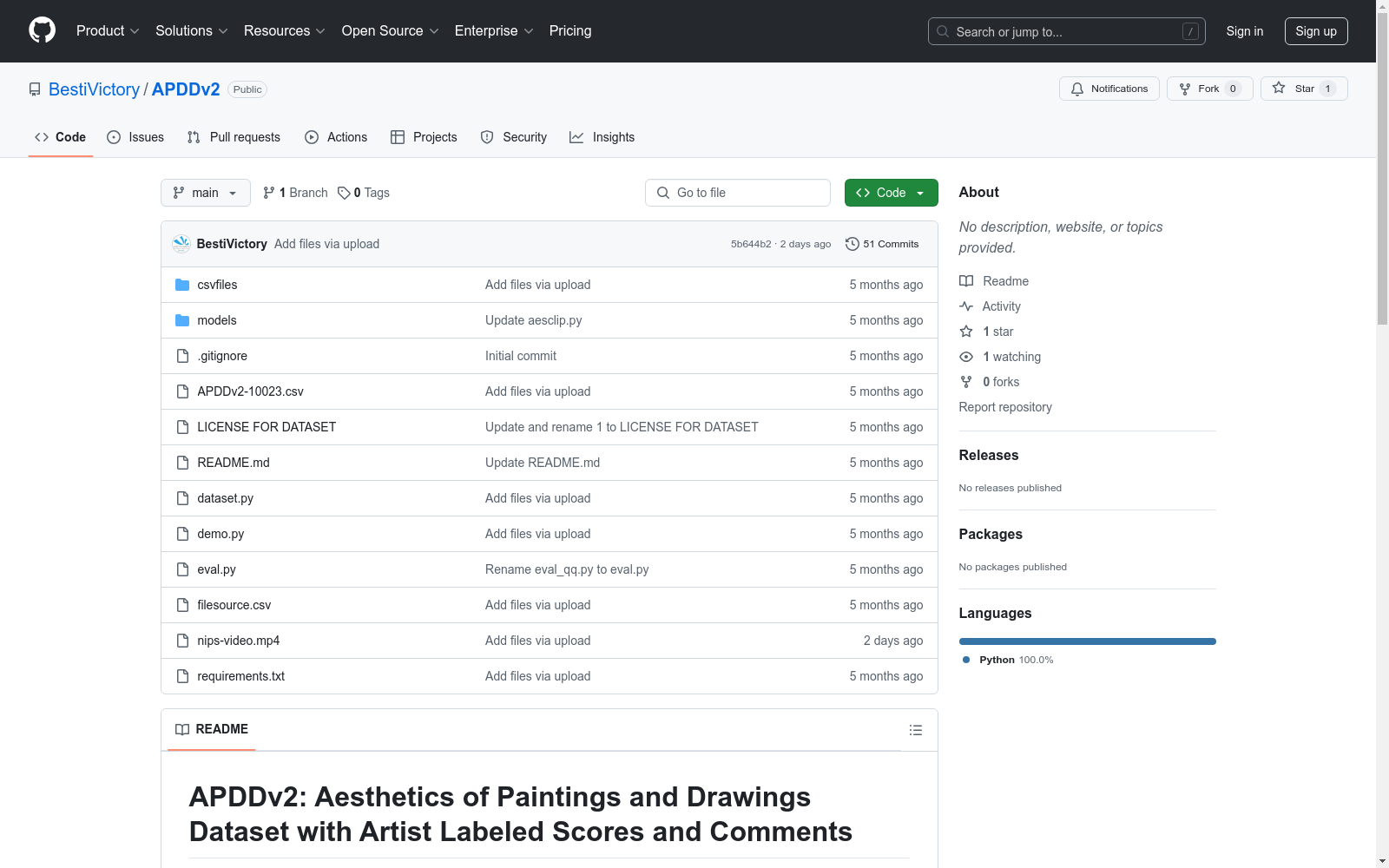The height and width of the screenshot is (868, 1389).
Task: Switch to the Pull requests tab
Action: 234,137
